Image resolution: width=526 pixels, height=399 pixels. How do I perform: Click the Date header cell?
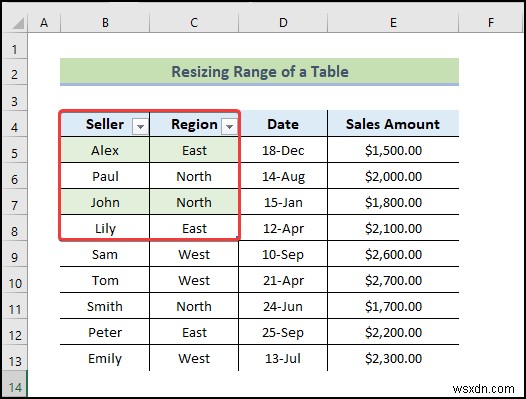[283, 124]
